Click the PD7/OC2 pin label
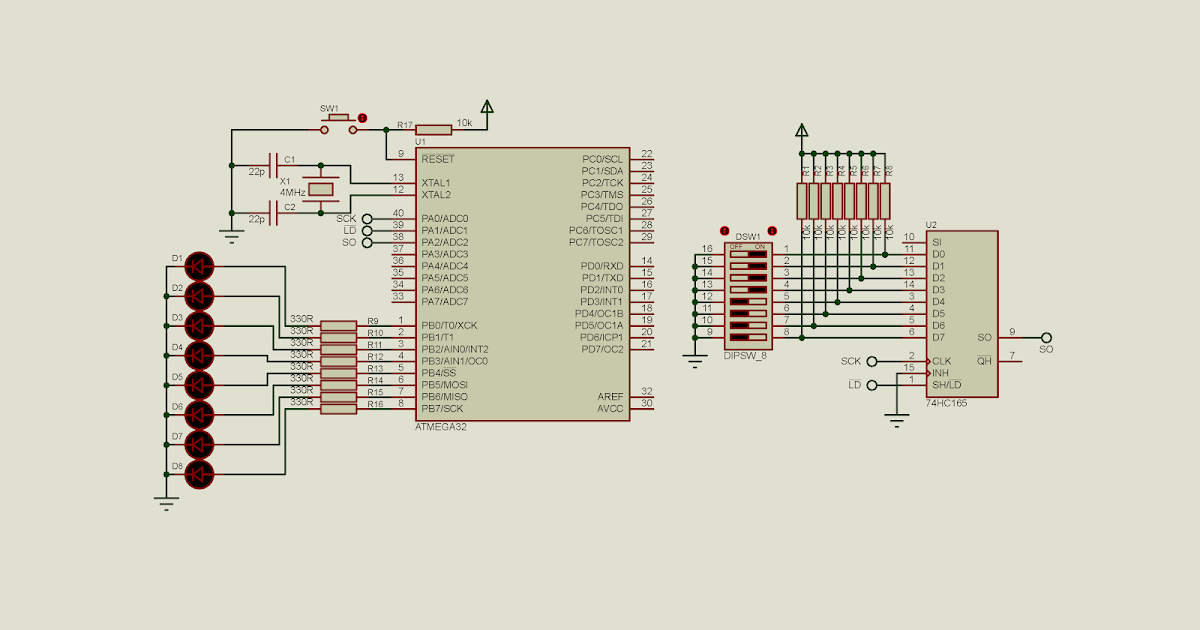Image resolution: width=1200 pixels, height=630 pixels. click(x=602, y=349)
